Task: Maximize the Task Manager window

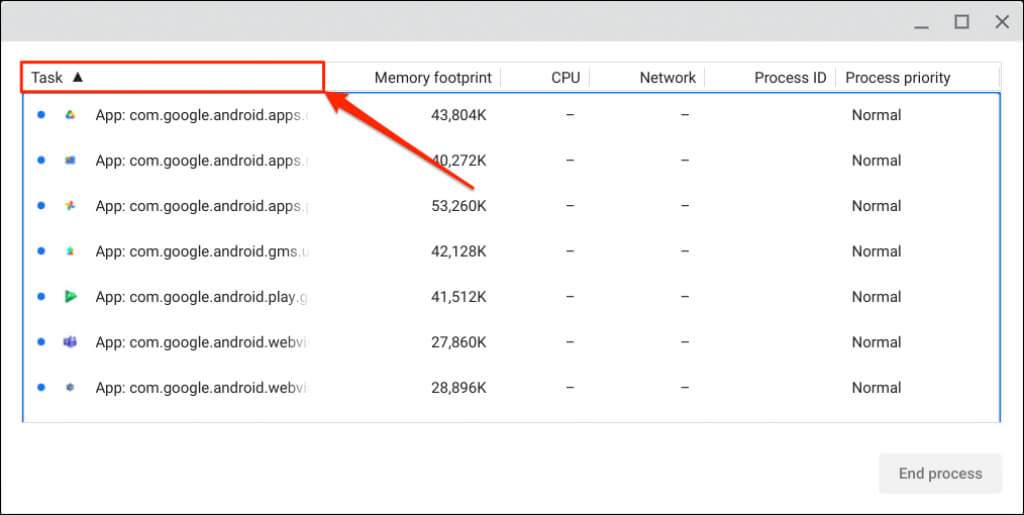Action: coord(962,22)
